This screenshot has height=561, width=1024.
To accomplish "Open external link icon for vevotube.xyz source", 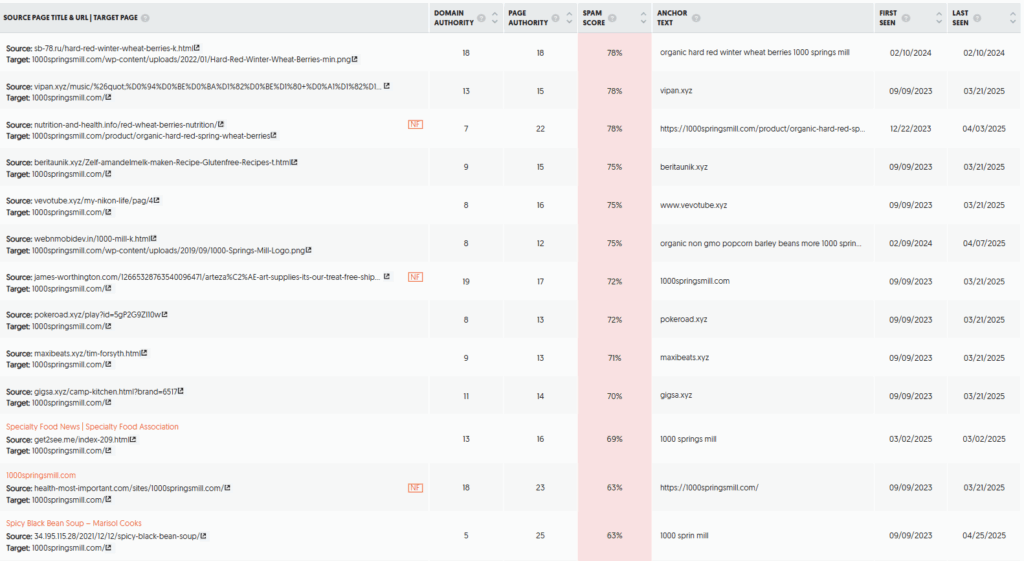I will coord(156,200).
